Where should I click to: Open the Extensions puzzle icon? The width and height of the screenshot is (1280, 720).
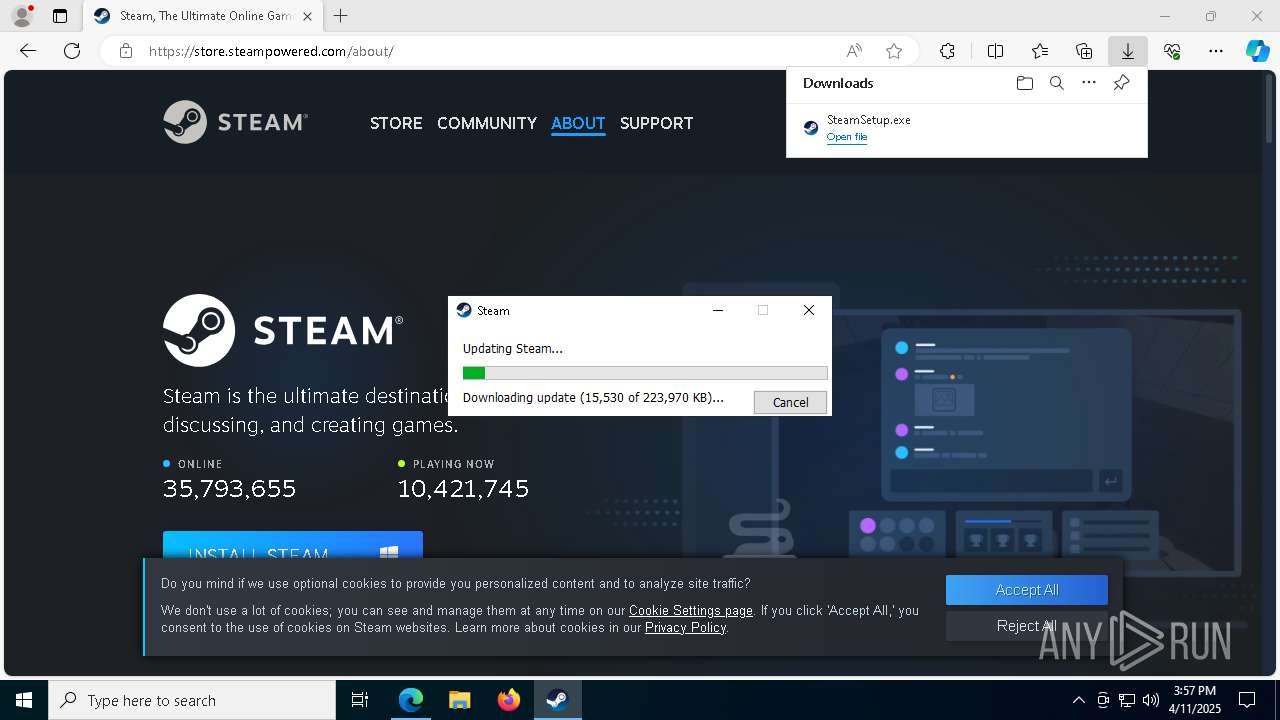pos(947,51)
